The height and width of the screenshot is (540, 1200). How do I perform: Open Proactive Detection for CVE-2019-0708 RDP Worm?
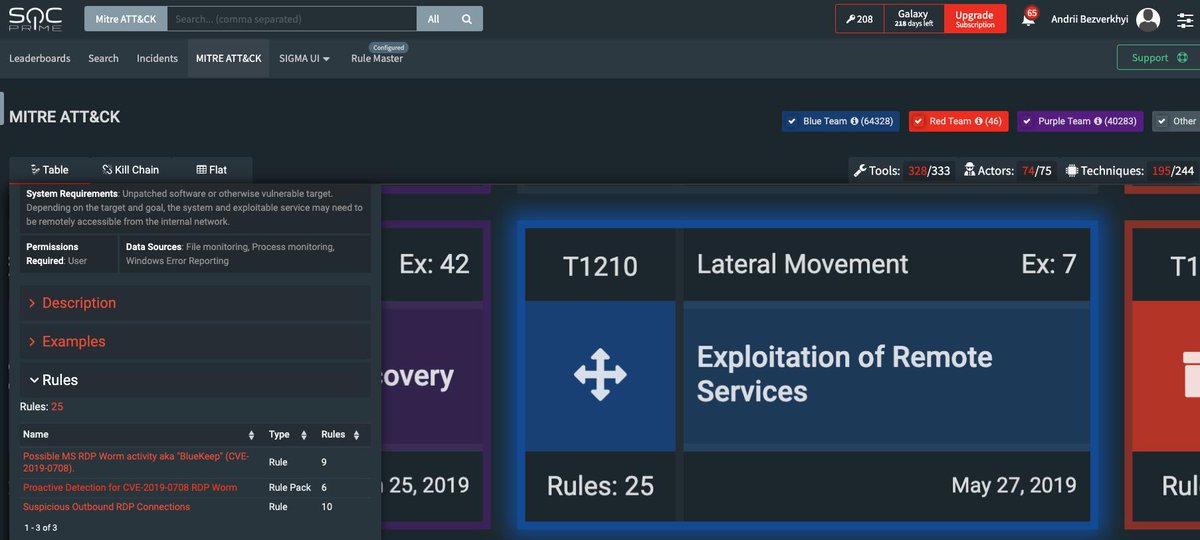click(130, 487)
